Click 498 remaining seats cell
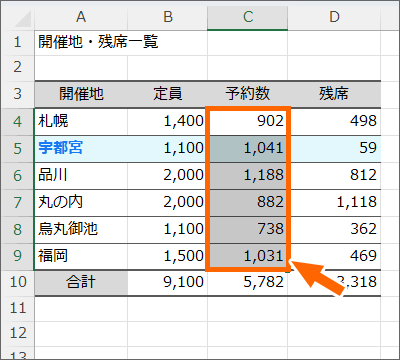The width and height of the screenshot is (400, 360). tap(334, 122)
